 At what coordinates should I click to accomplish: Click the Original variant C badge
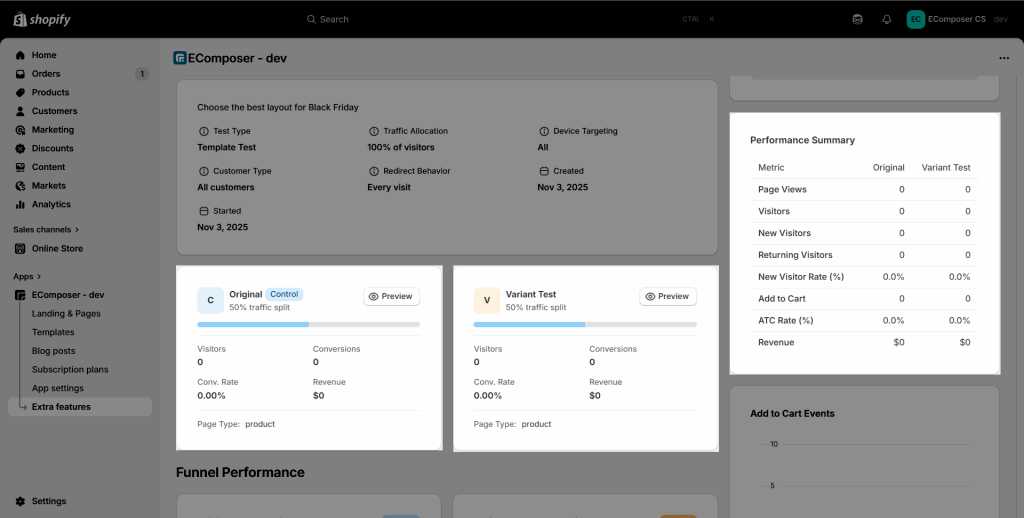pos(210,301)
